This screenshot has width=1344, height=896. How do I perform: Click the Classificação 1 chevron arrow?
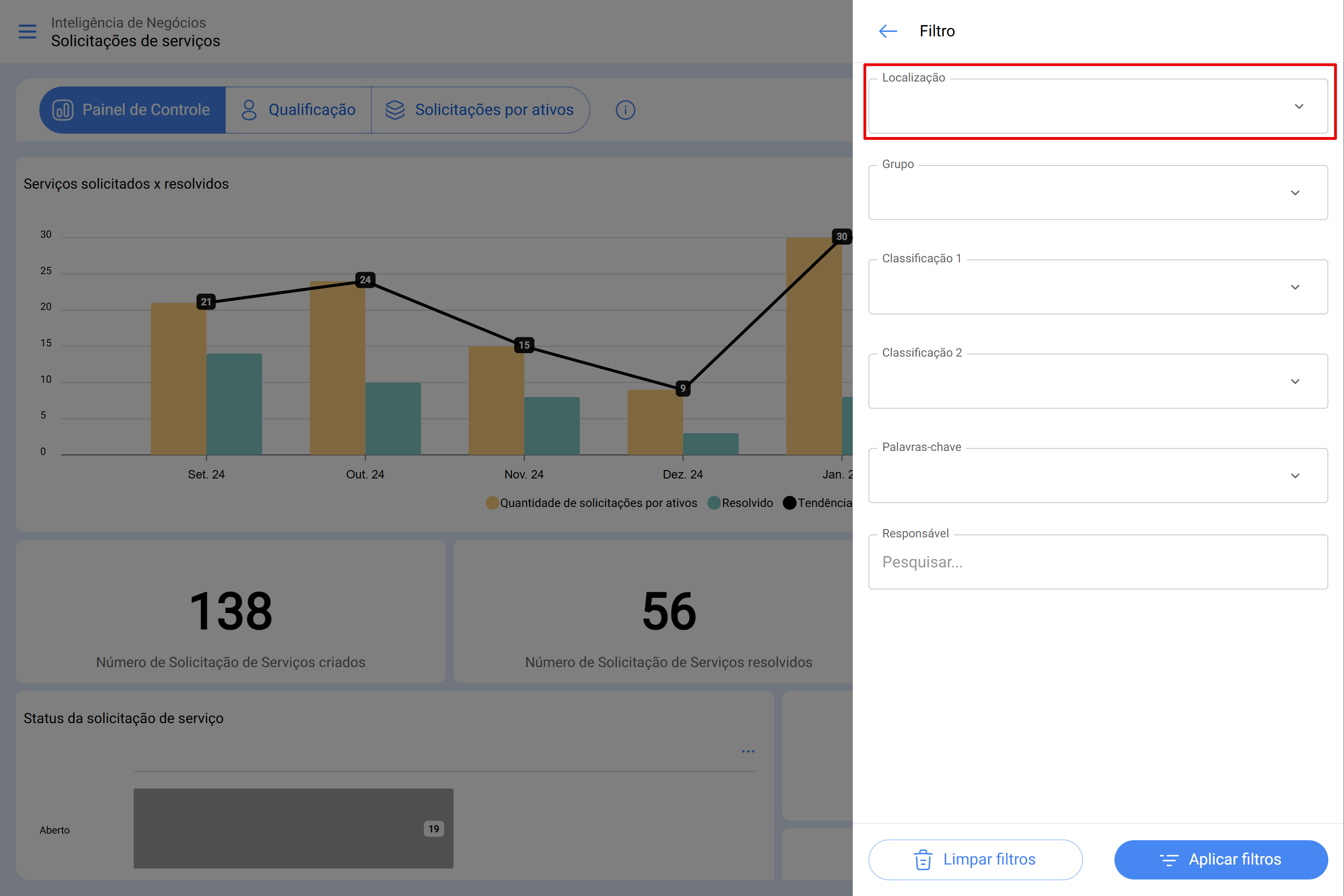coord(1295,287)
